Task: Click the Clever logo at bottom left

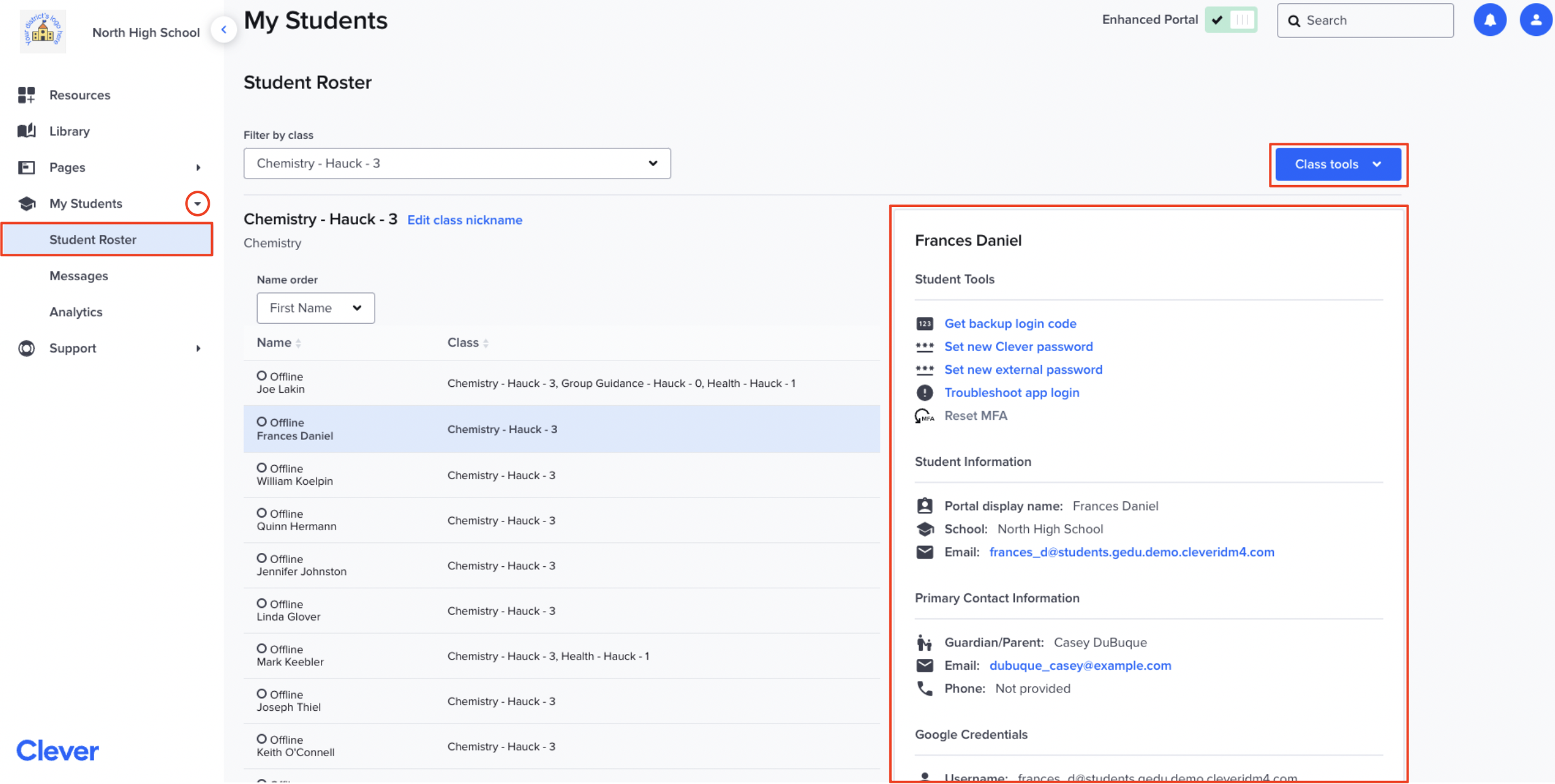Action: click(x=57, y=750)
